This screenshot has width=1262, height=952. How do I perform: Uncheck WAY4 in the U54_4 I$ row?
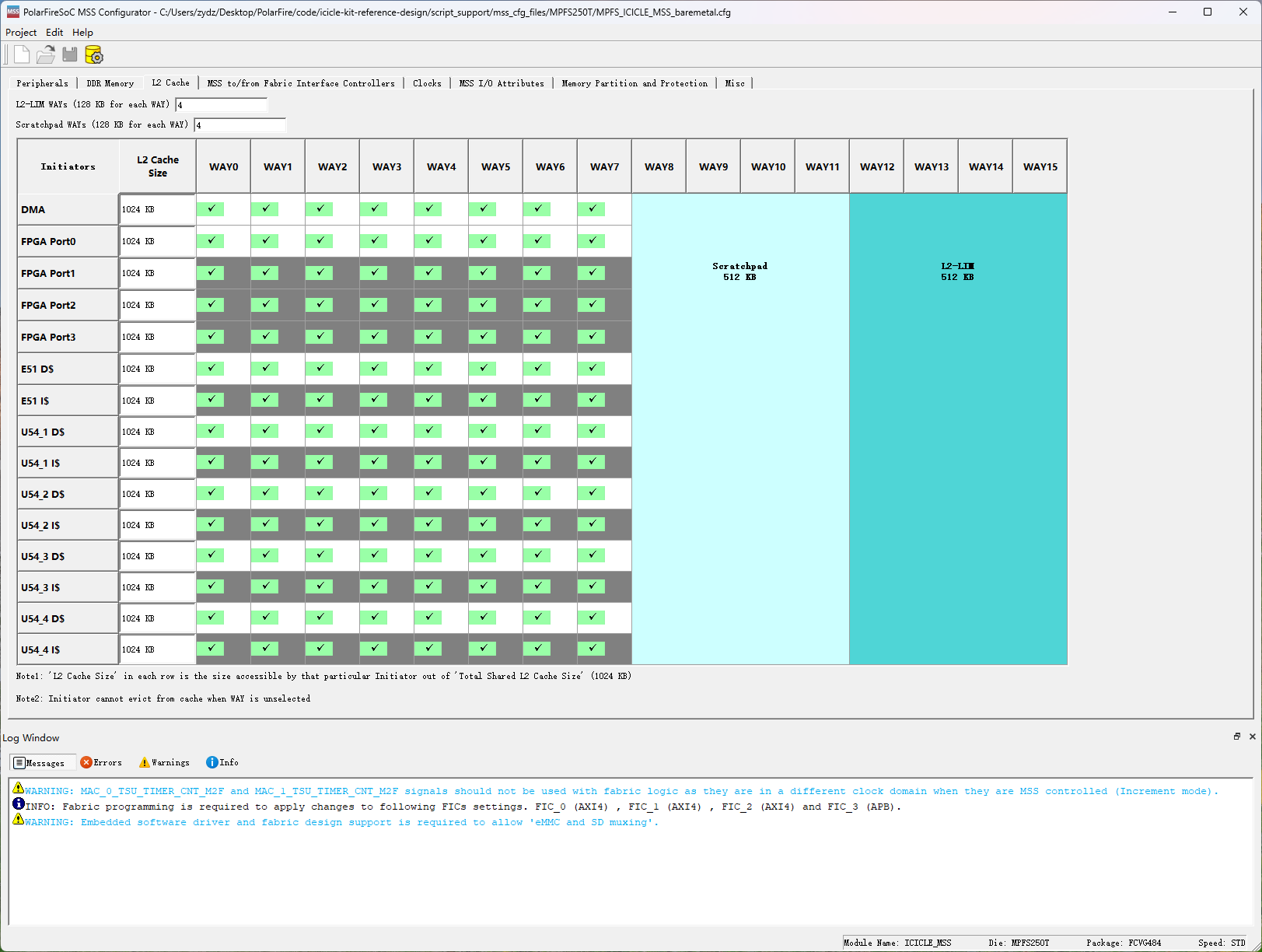tap(428, 649)
